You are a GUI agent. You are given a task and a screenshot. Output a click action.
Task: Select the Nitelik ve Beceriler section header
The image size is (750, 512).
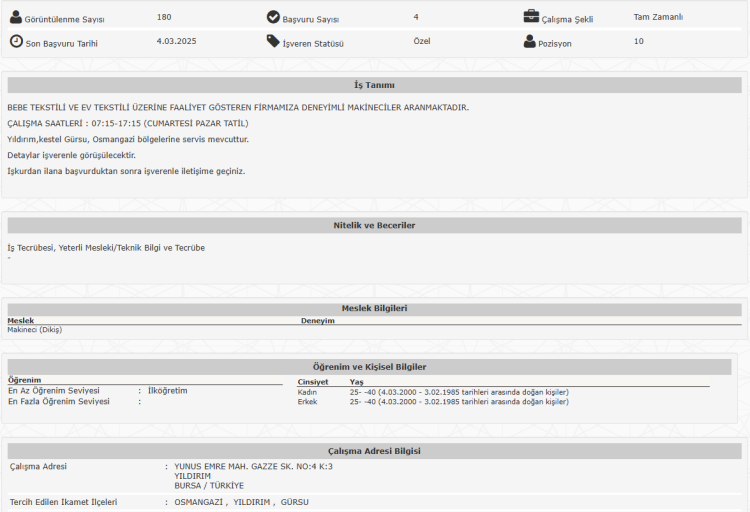[x=374, y=225]
